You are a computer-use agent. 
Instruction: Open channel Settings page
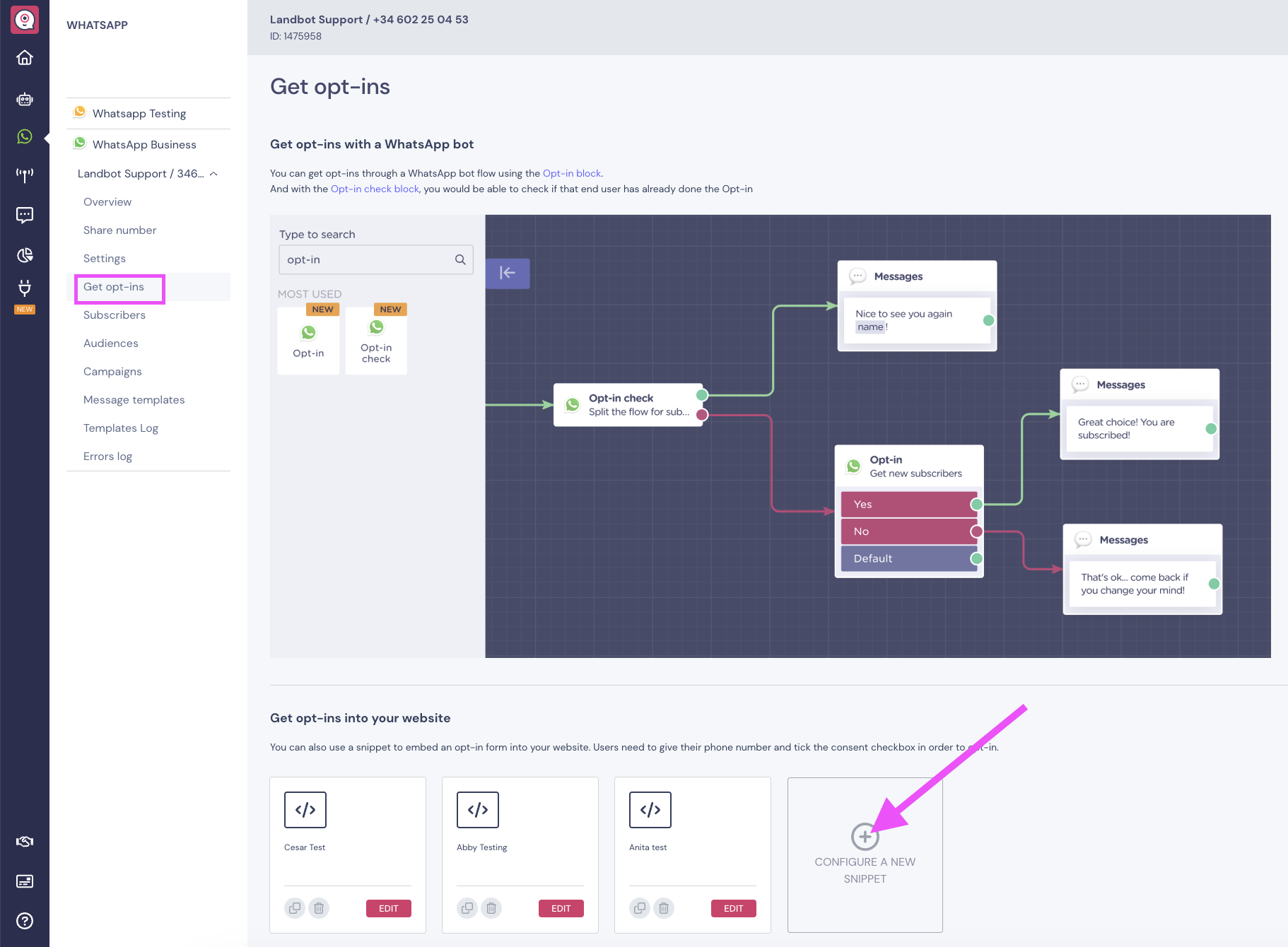pos(105,259)
